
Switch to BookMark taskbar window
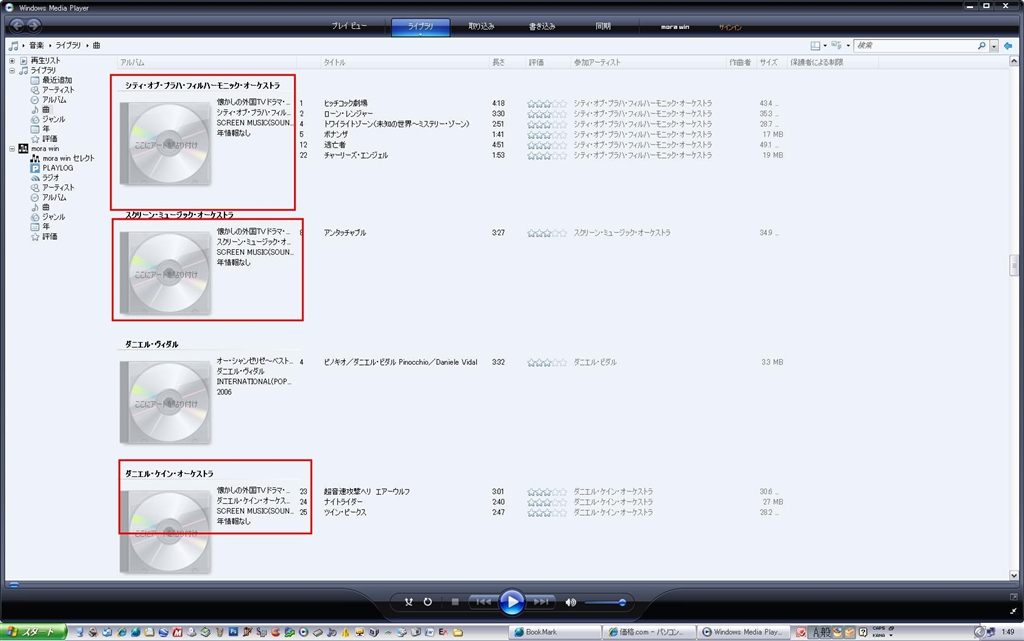click(x=554, y=632)
